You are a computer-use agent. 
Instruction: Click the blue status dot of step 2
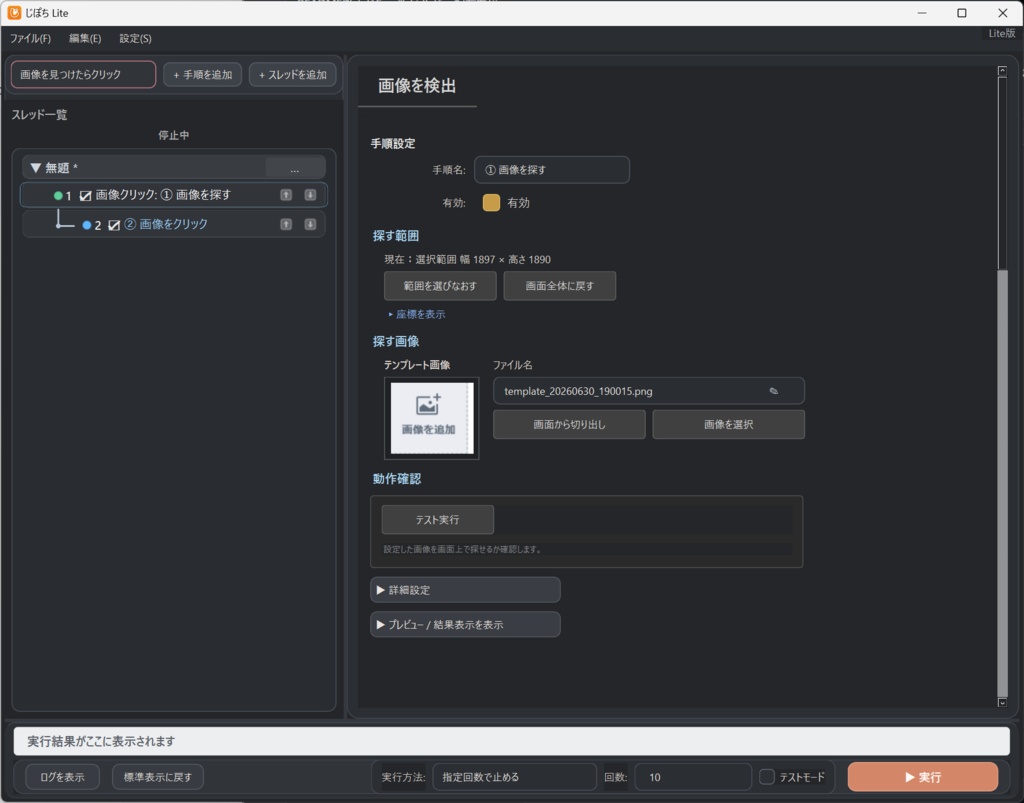(x=87, y=225)
